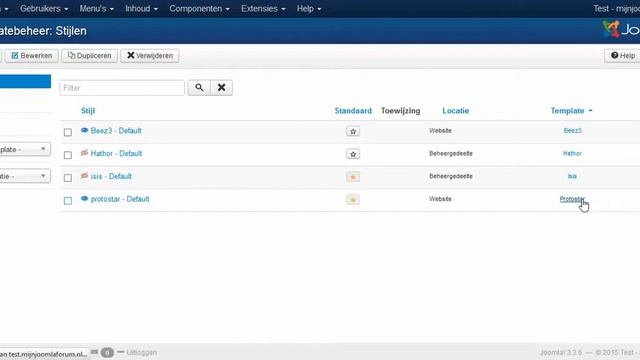Open the Inhoud menu

click(141, 9)
